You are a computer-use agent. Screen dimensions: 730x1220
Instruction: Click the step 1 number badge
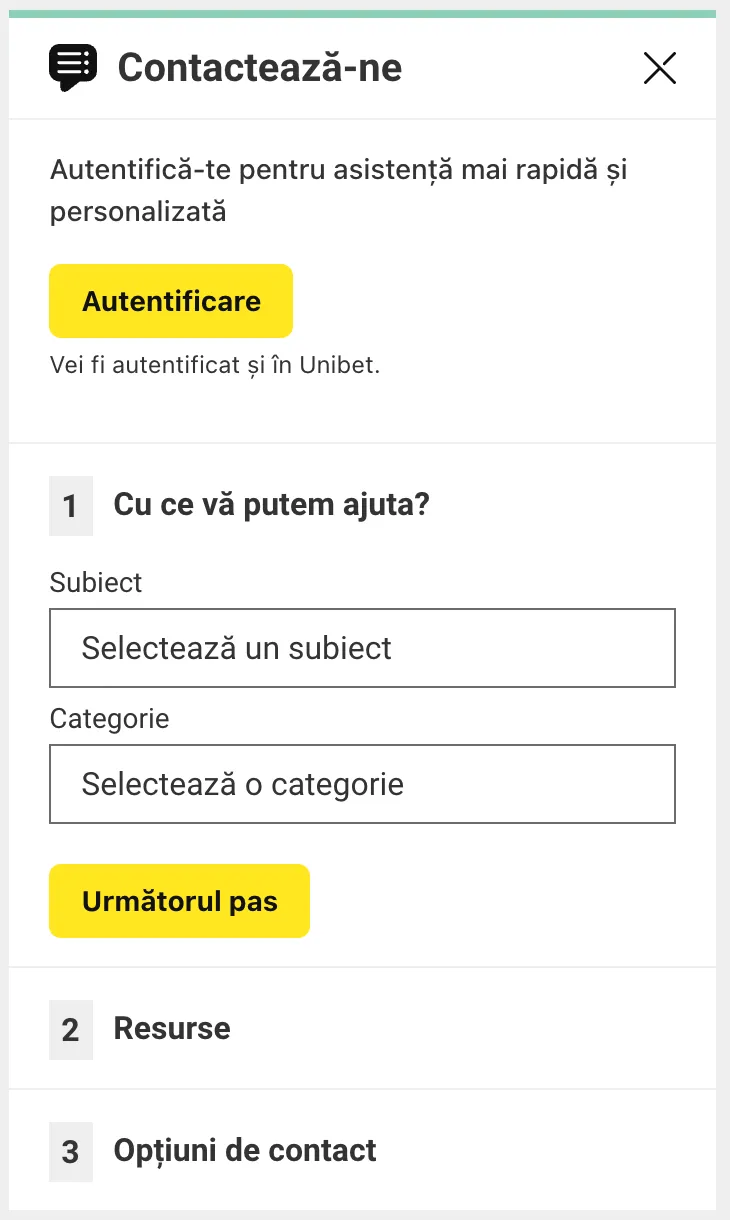pos(70,505)
